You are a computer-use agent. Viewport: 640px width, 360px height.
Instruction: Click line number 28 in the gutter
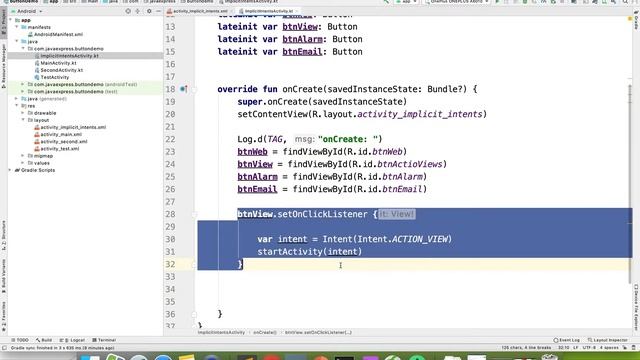point(170,214)
